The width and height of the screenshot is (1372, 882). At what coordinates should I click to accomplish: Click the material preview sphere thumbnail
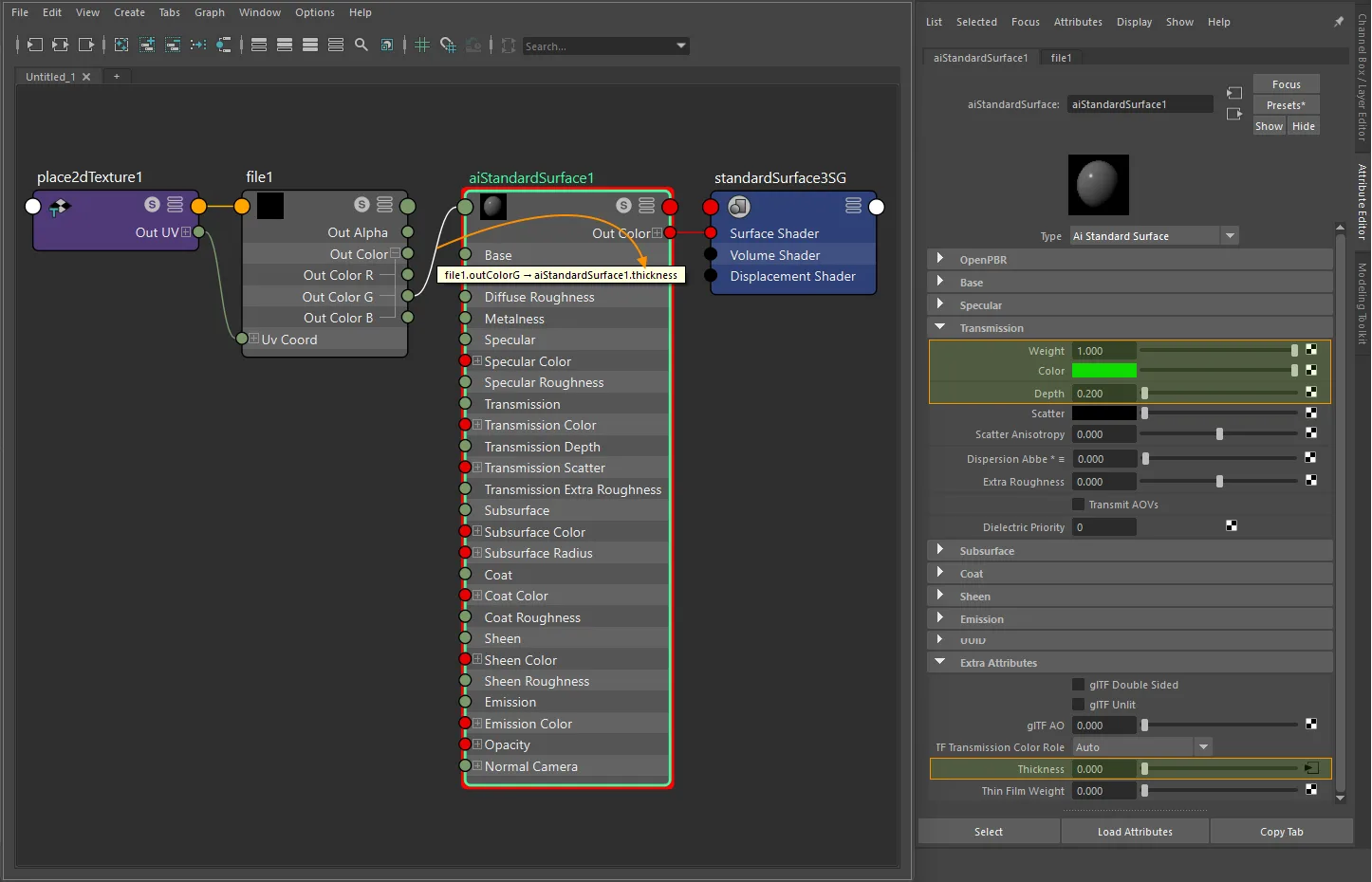click(x=1099, y=185)
